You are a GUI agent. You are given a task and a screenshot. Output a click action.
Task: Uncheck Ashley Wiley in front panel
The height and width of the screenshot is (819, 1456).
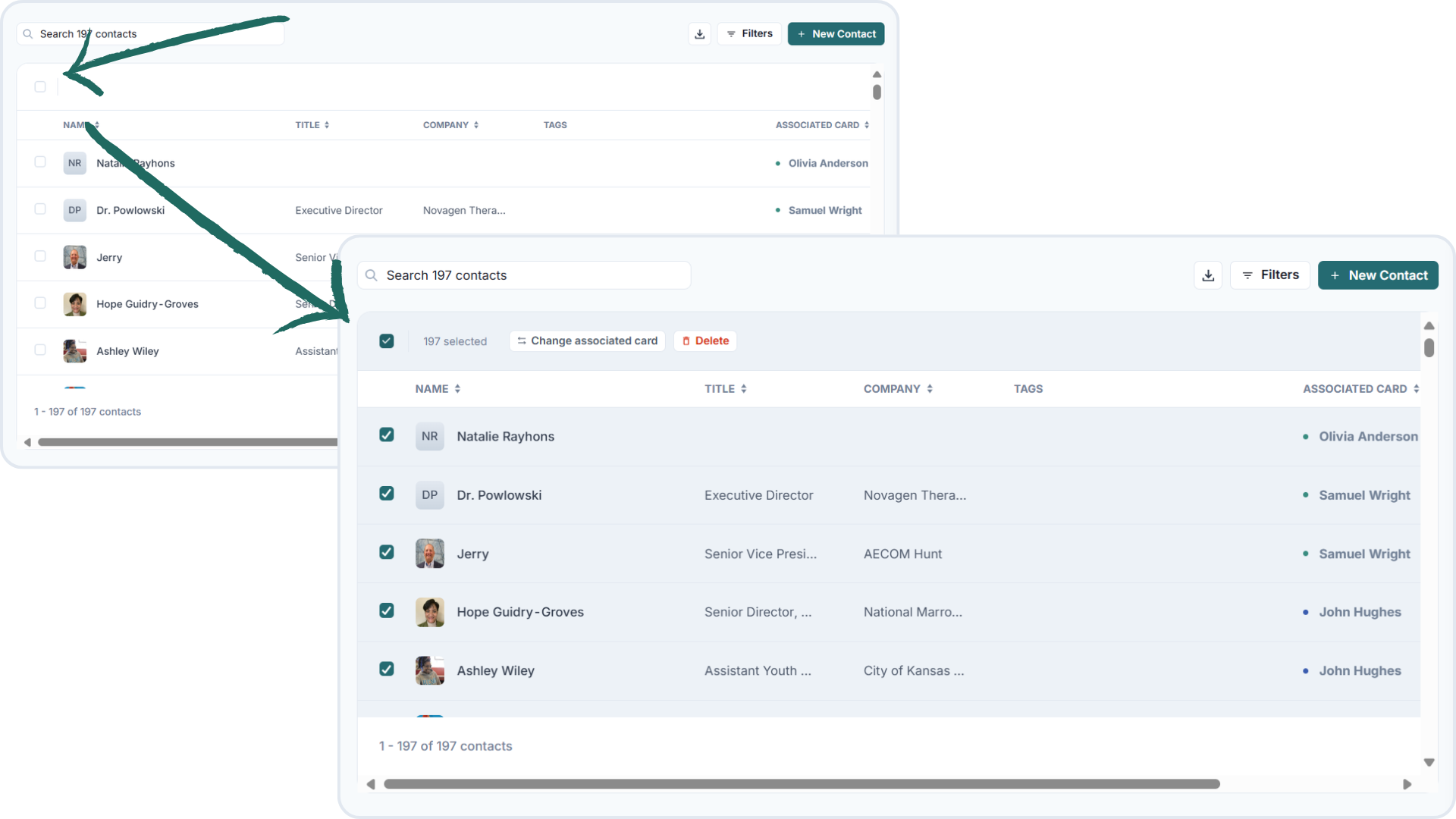coord(387,669)
